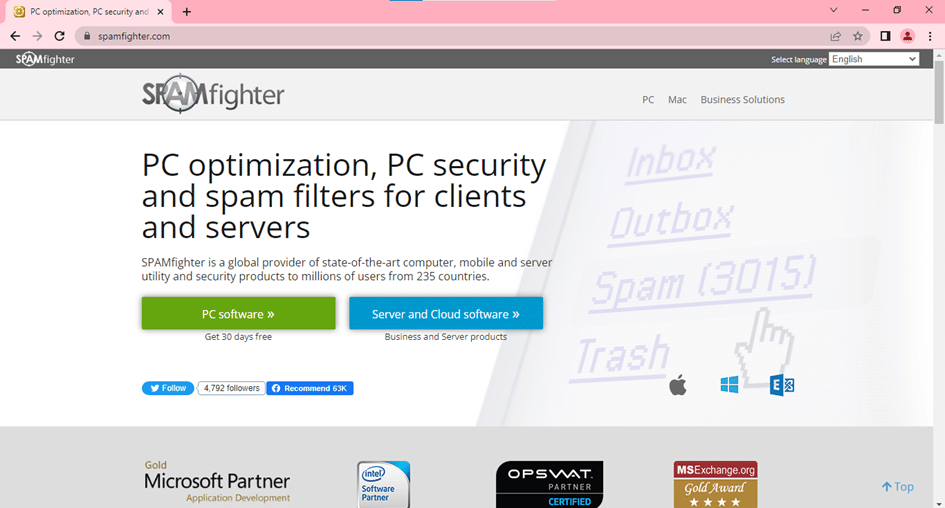Click 'Business and Server products' text
Viewport: 945px width, 508px height.
coord(445,337)
